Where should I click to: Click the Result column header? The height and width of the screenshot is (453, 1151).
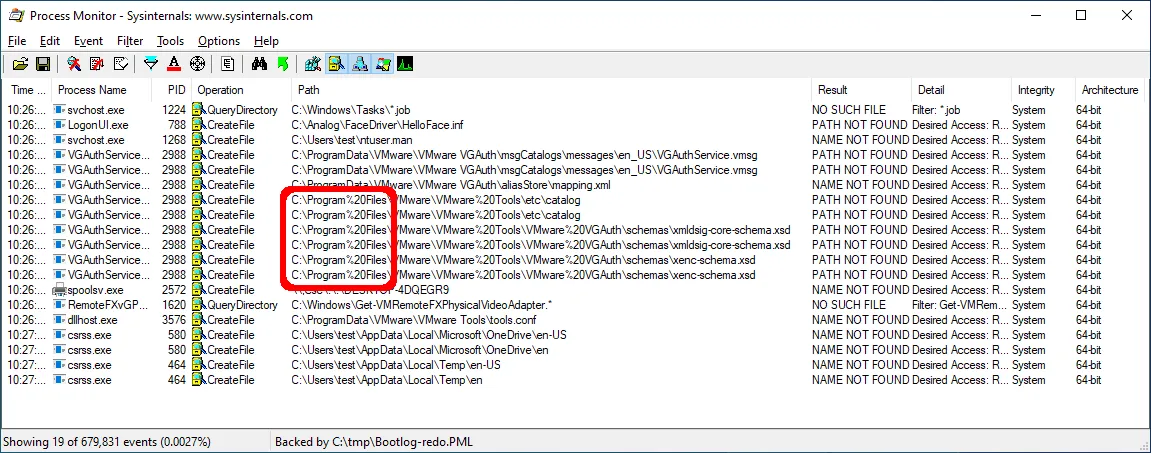pyautogui.click(x=861, y=90)
